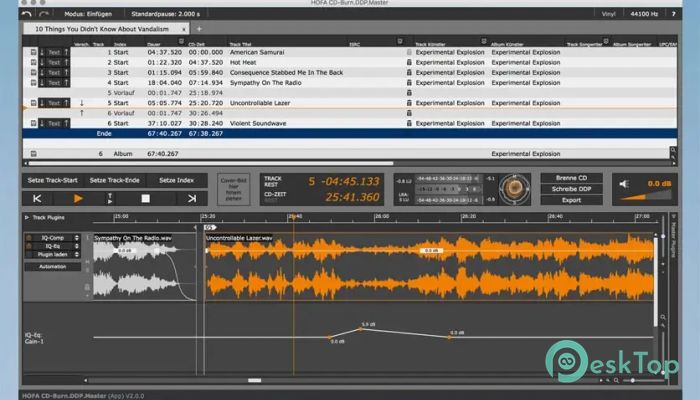This screenshot has width=700, height=400.
Task: Toggle IQ-Comp plugin power button
Action: (x=29, y=238)
